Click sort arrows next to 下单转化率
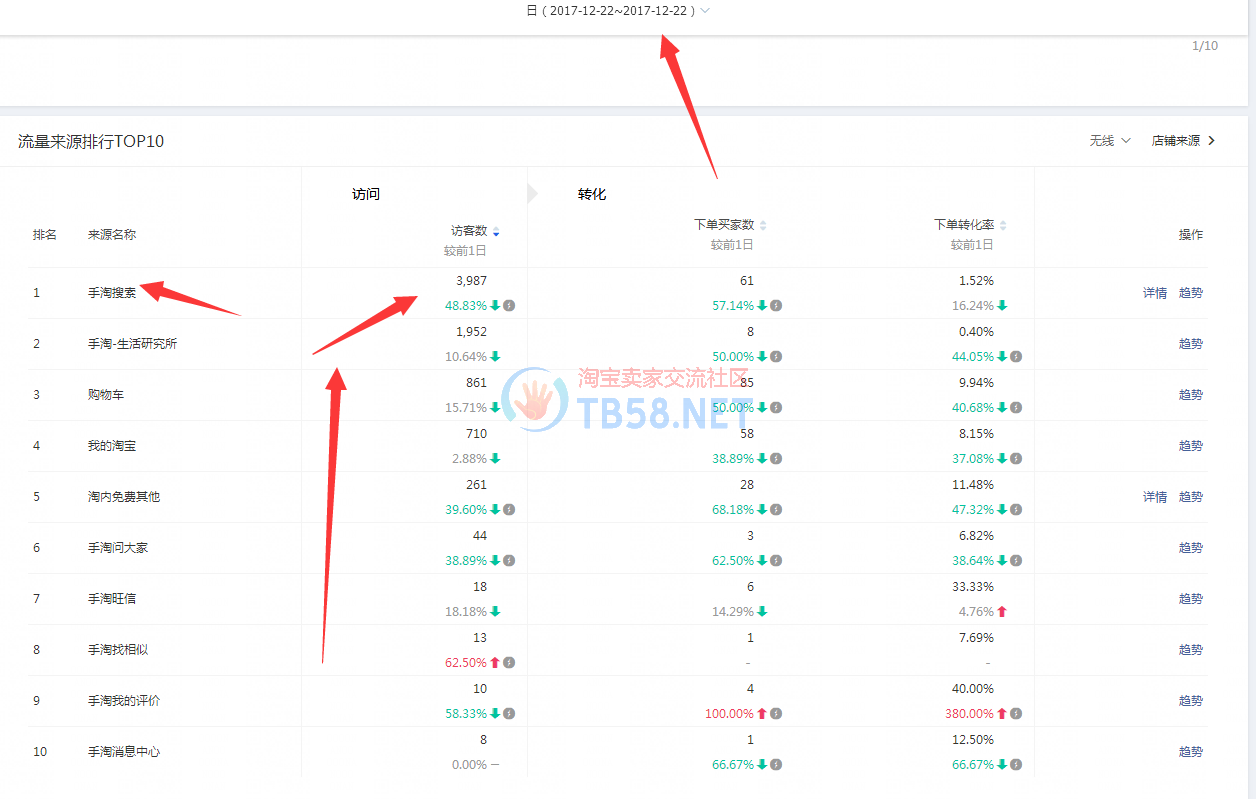The image size is (1256, 799). (x=1003, y=226)
